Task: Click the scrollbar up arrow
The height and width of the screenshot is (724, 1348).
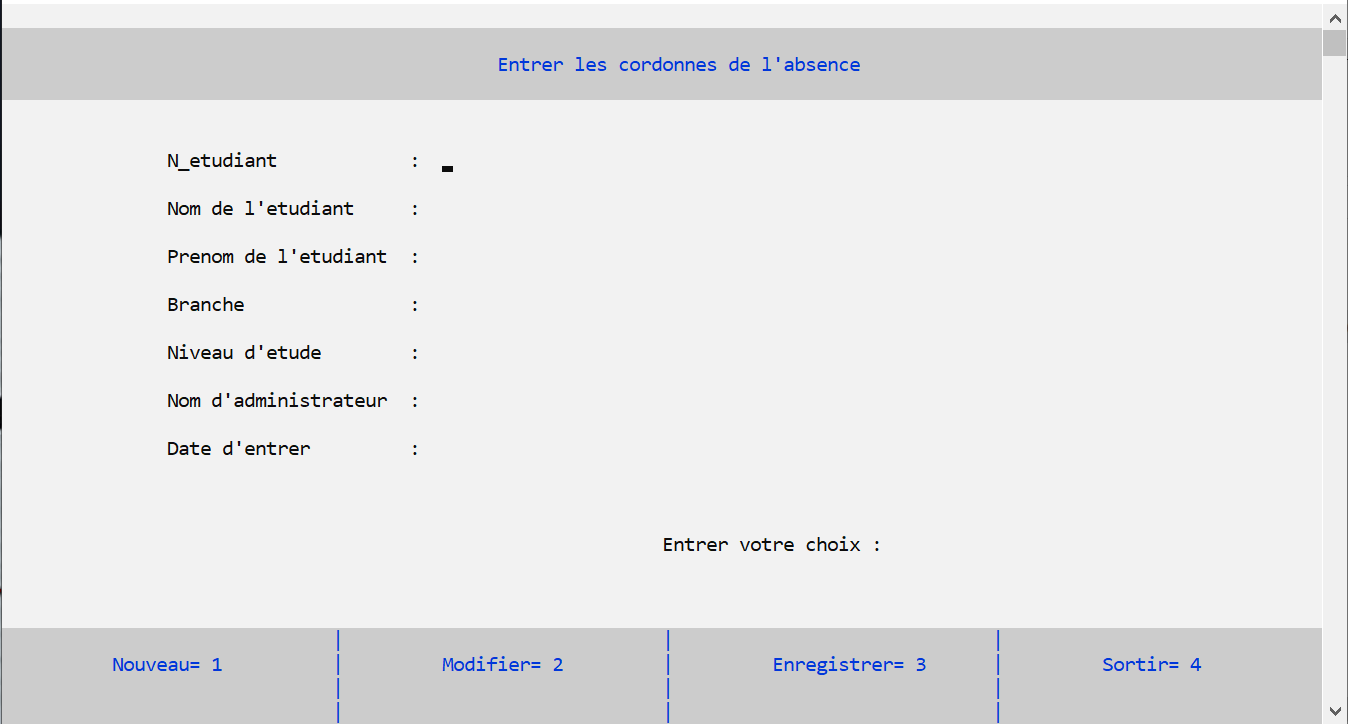Action: click(x=1335, y=17)
